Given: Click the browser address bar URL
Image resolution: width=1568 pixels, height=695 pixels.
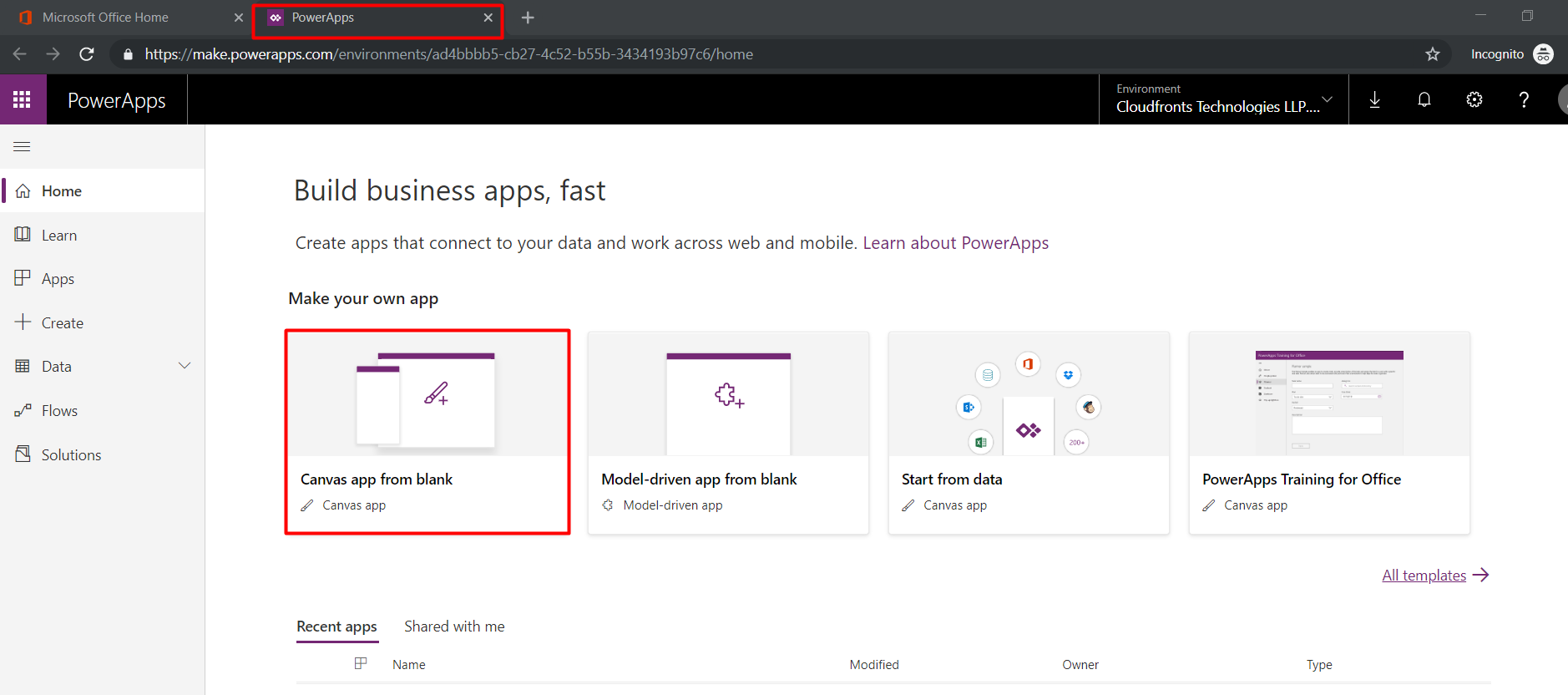Looking at the screenshot, I should point(449,54).
